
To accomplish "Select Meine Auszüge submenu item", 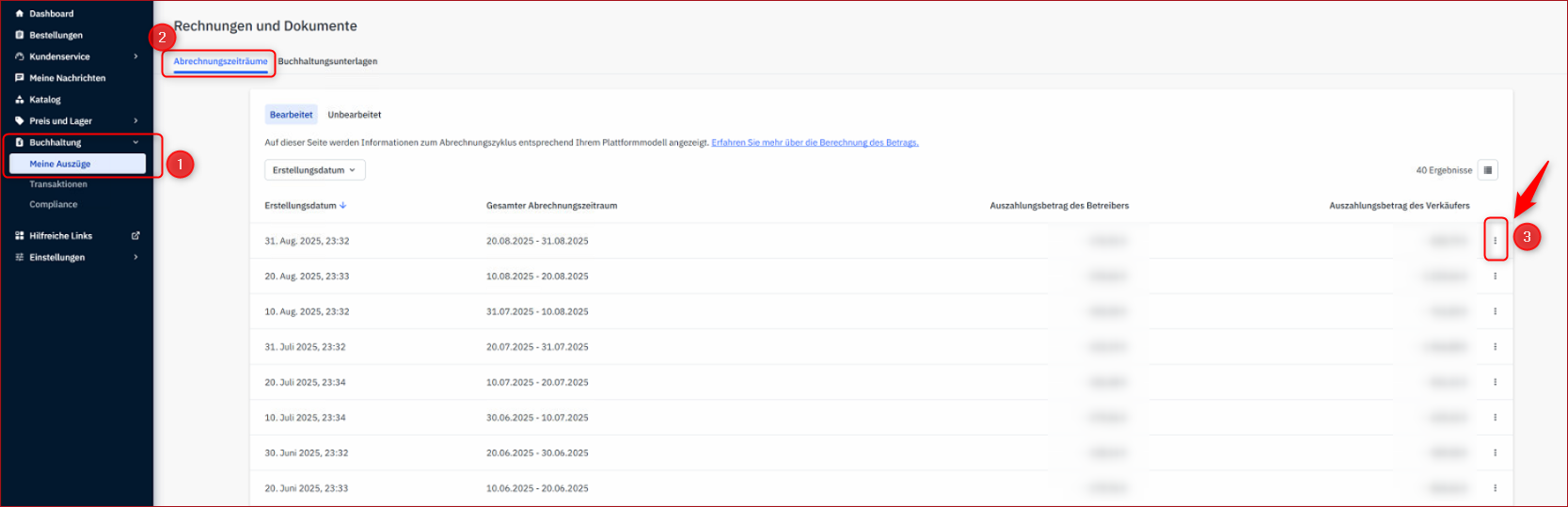I will pyautogui.click(x=77, y=164).
